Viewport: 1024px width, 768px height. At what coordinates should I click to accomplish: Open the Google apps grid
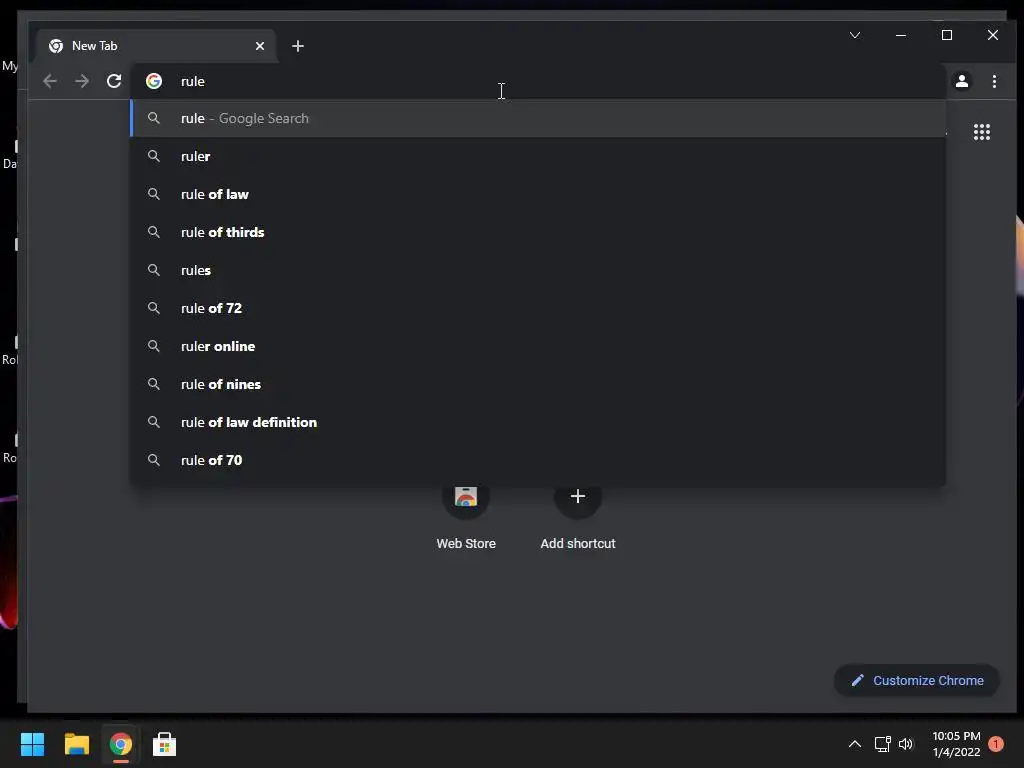(982, 132)
